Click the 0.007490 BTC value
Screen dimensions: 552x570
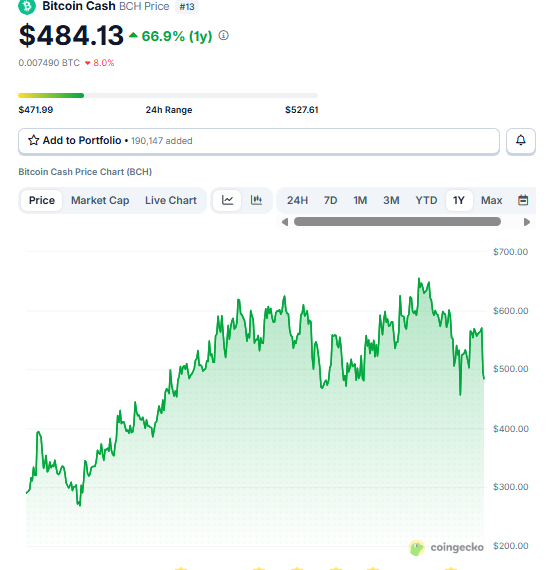point(49,63)
